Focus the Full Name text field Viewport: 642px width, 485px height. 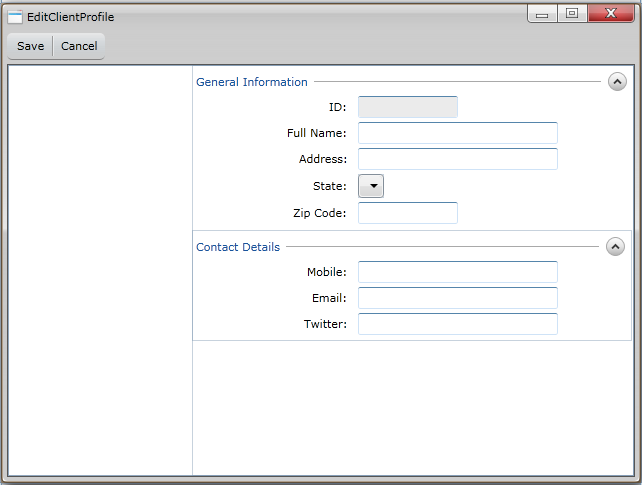[457, 133]
